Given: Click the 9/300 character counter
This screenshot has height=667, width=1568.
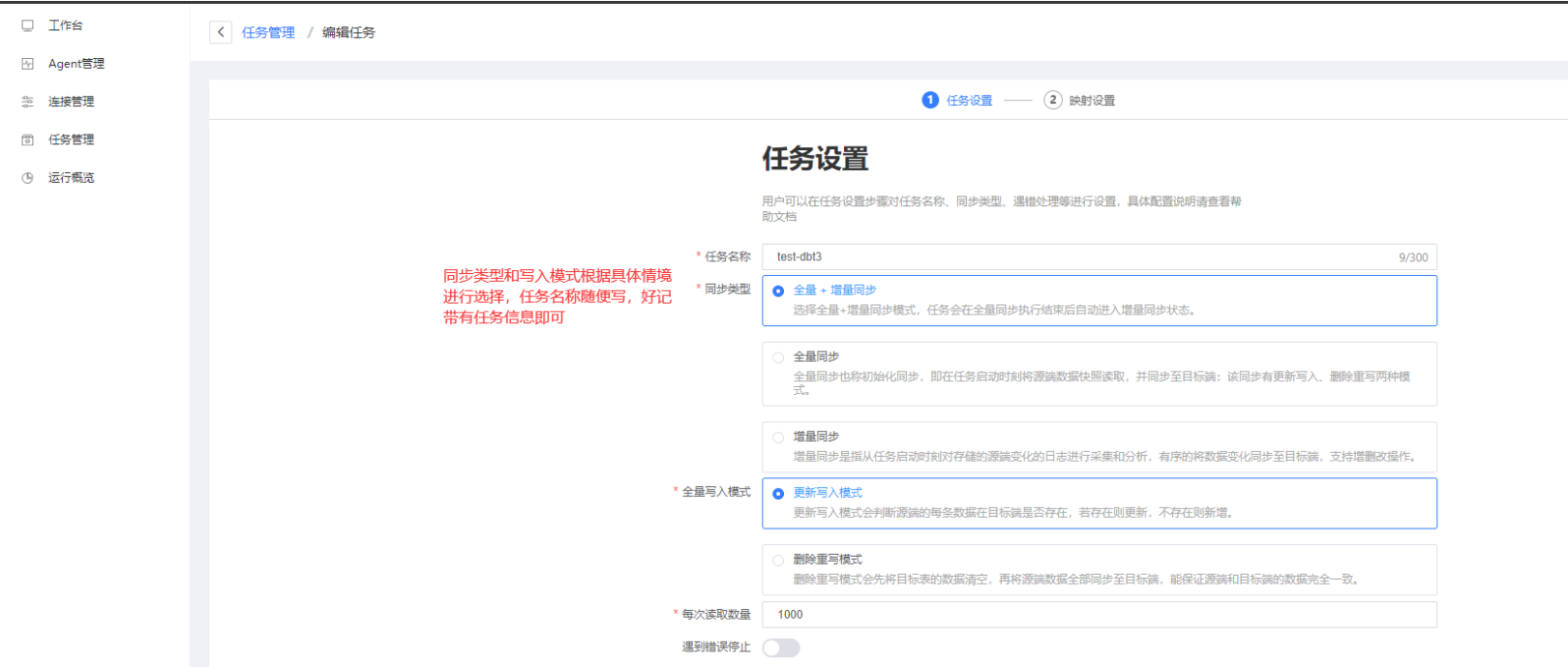Looking at the screenshot, I should tap(1413, 258).
